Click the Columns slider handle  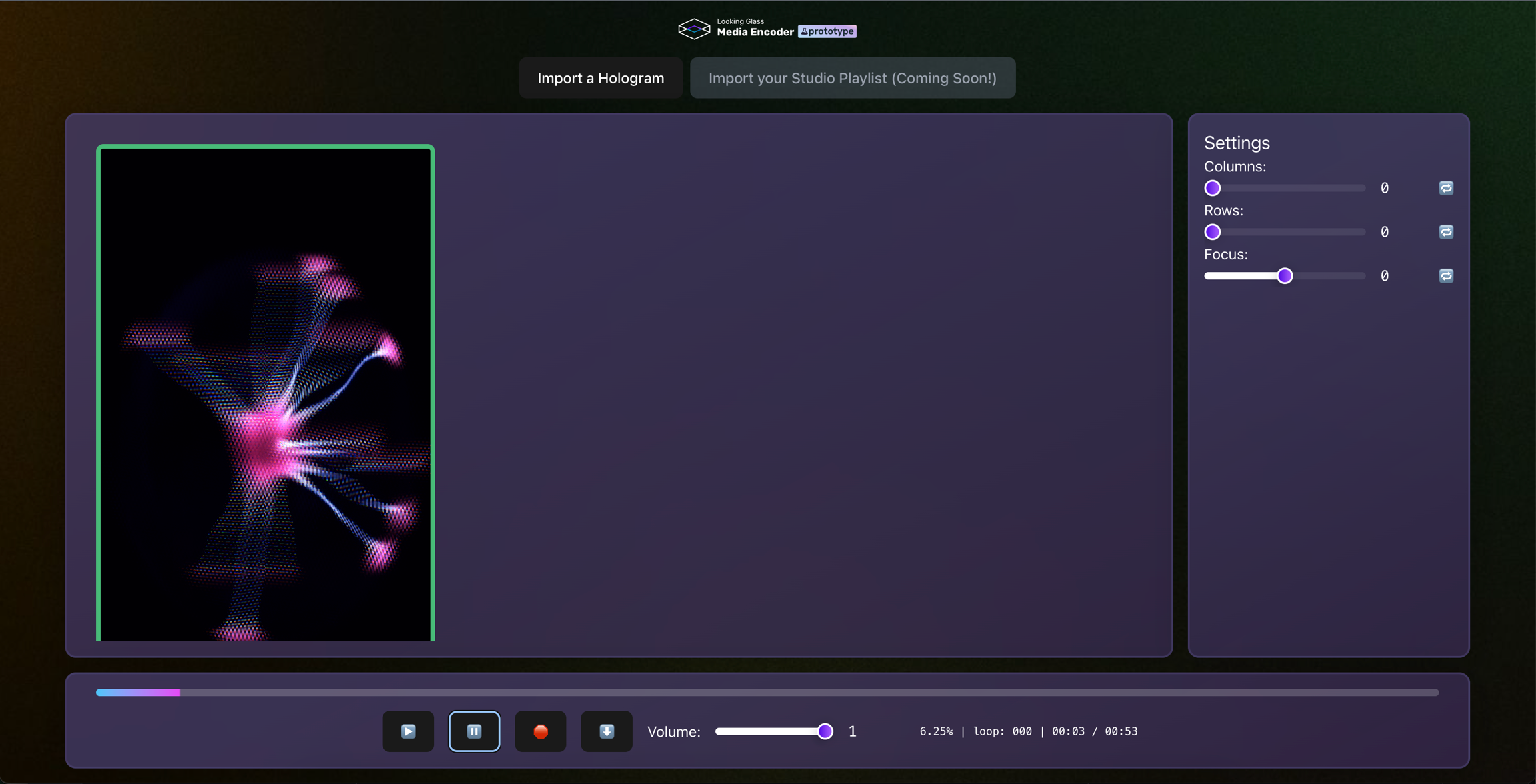click(x=1212, y=188)
